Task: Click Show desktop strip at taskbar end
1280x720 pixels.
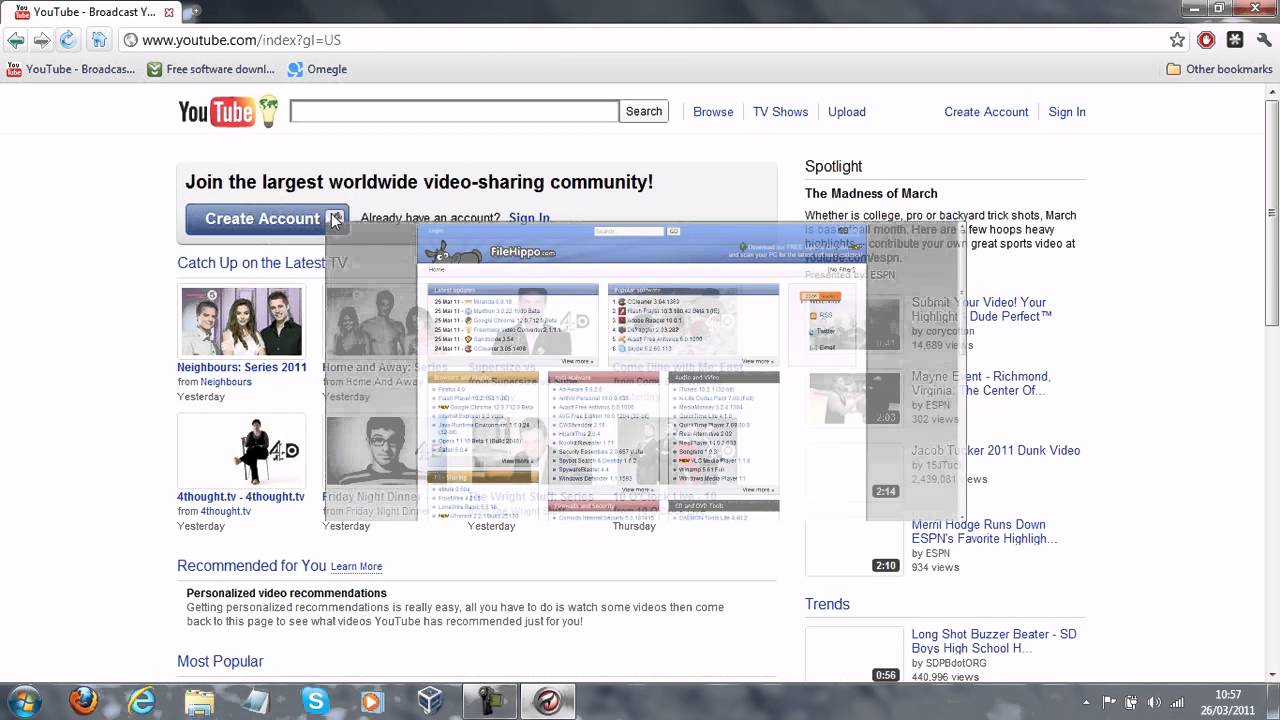Action: click(1272, 700)
